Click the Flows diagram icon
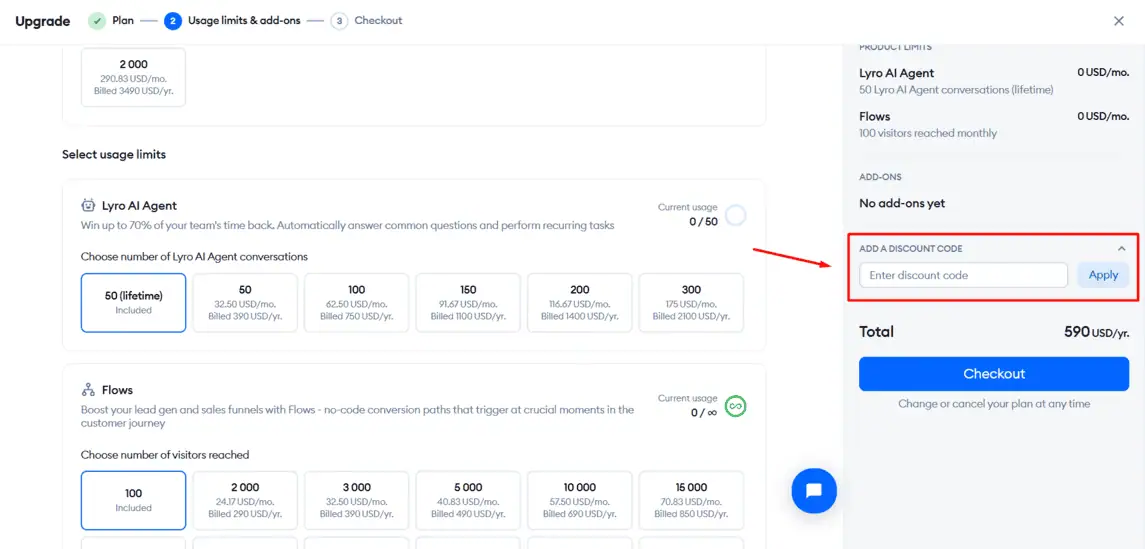Viewport: 1145px width, 549px height. pos(88,390)
